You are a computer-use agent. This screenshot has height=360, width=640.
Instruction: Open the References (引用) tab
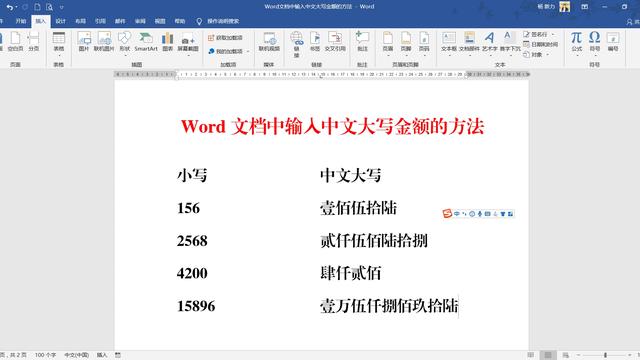[x=100, y=21]
